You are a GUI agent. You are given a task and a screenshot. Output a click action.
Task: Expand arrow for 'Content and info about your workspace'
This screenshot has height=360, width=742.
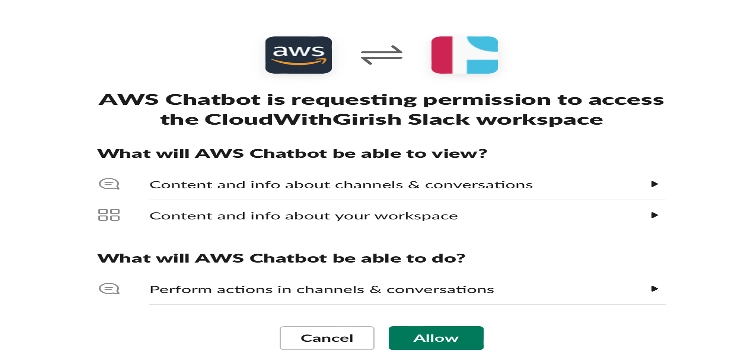[654, 215]
